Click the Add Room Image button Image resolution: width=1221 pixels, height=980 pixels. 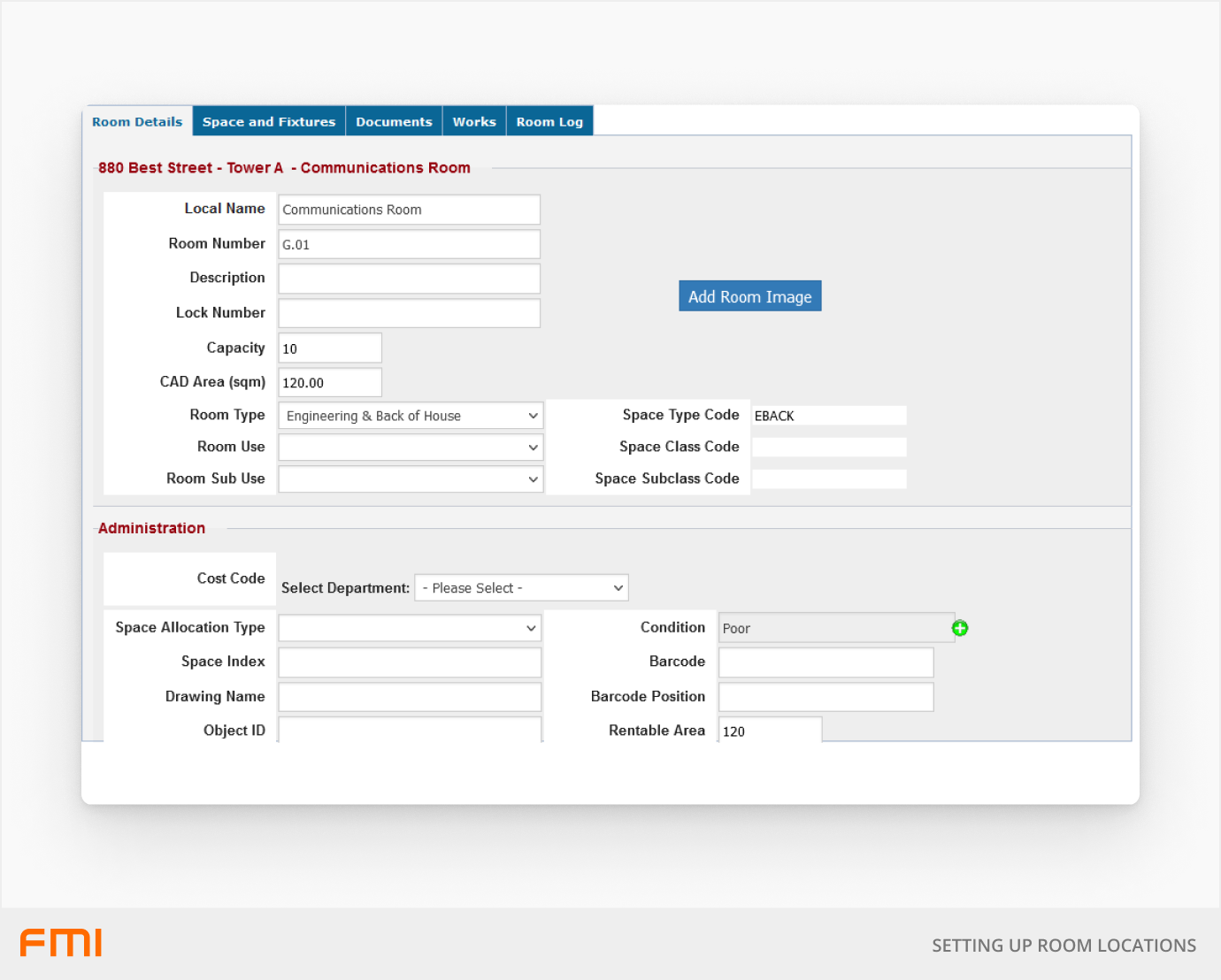click(749, 296)
